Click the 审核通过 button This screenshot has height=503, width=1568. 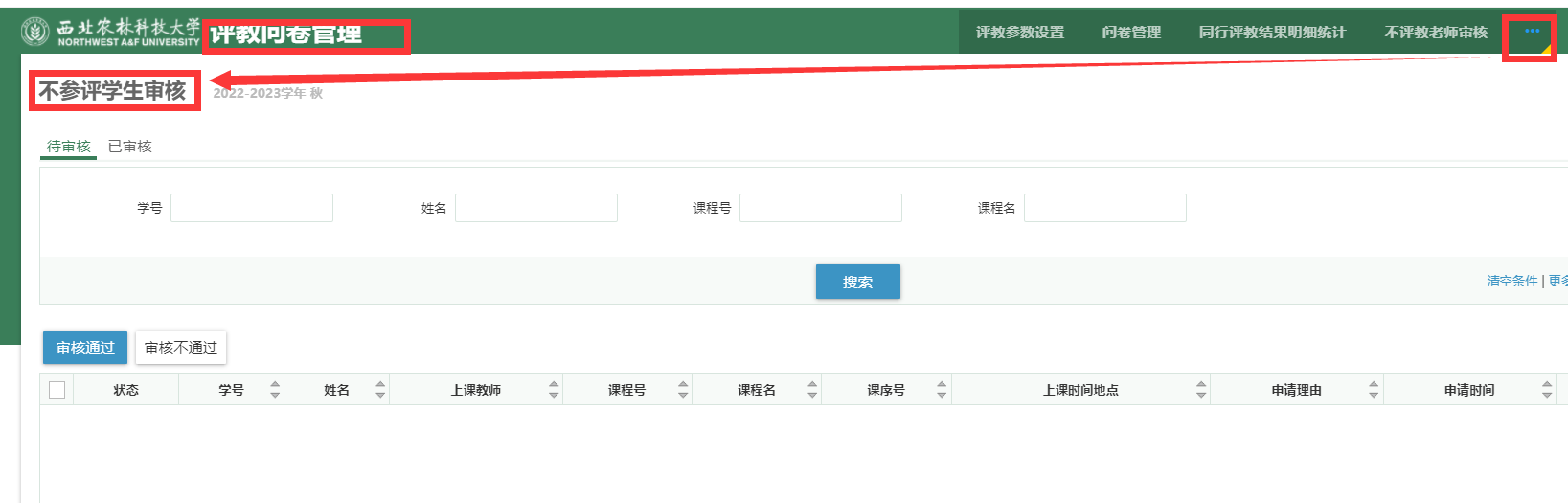(85, 348)
